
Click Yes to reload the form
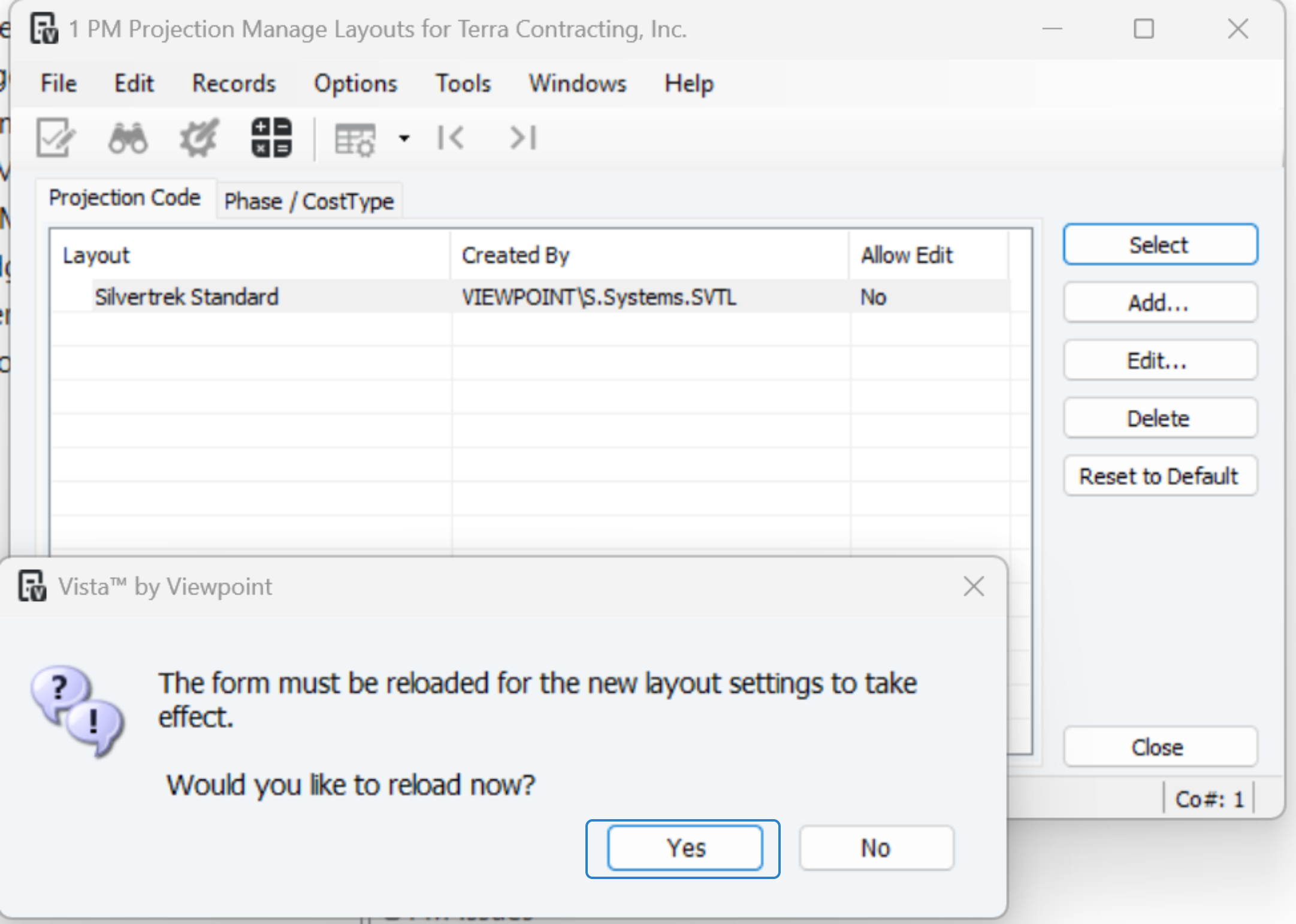[685, 848]
